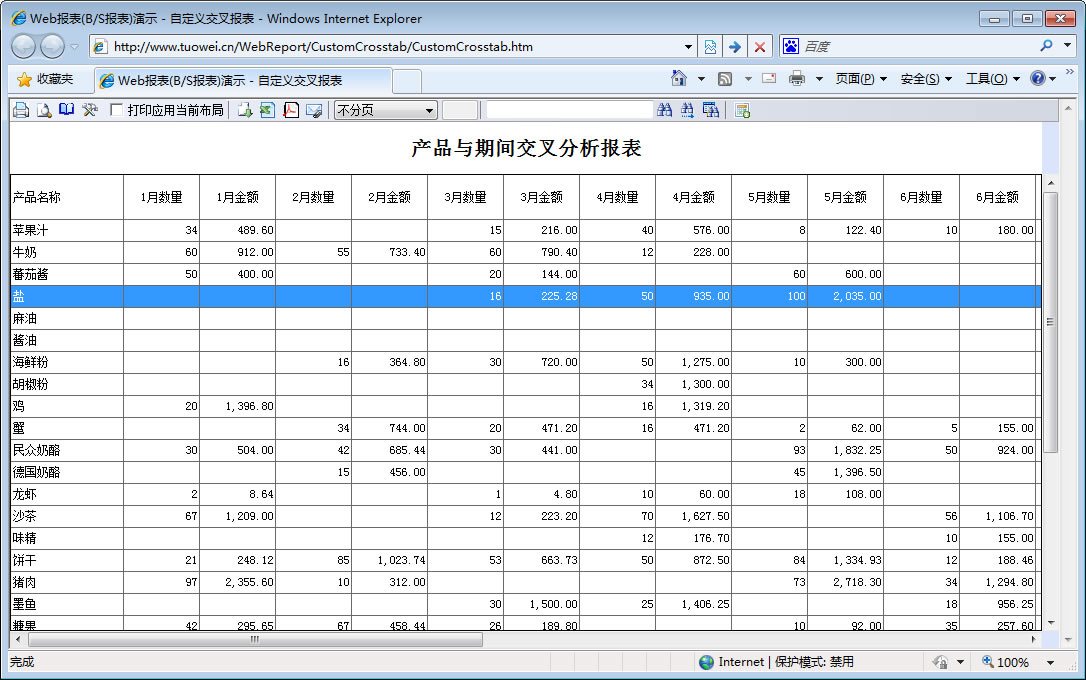Viewport: 1086px width, 680px height.
Task: Enable the 打印应用当前布局 checkbox
Action: pyautogui.click(x=117, y=110)
